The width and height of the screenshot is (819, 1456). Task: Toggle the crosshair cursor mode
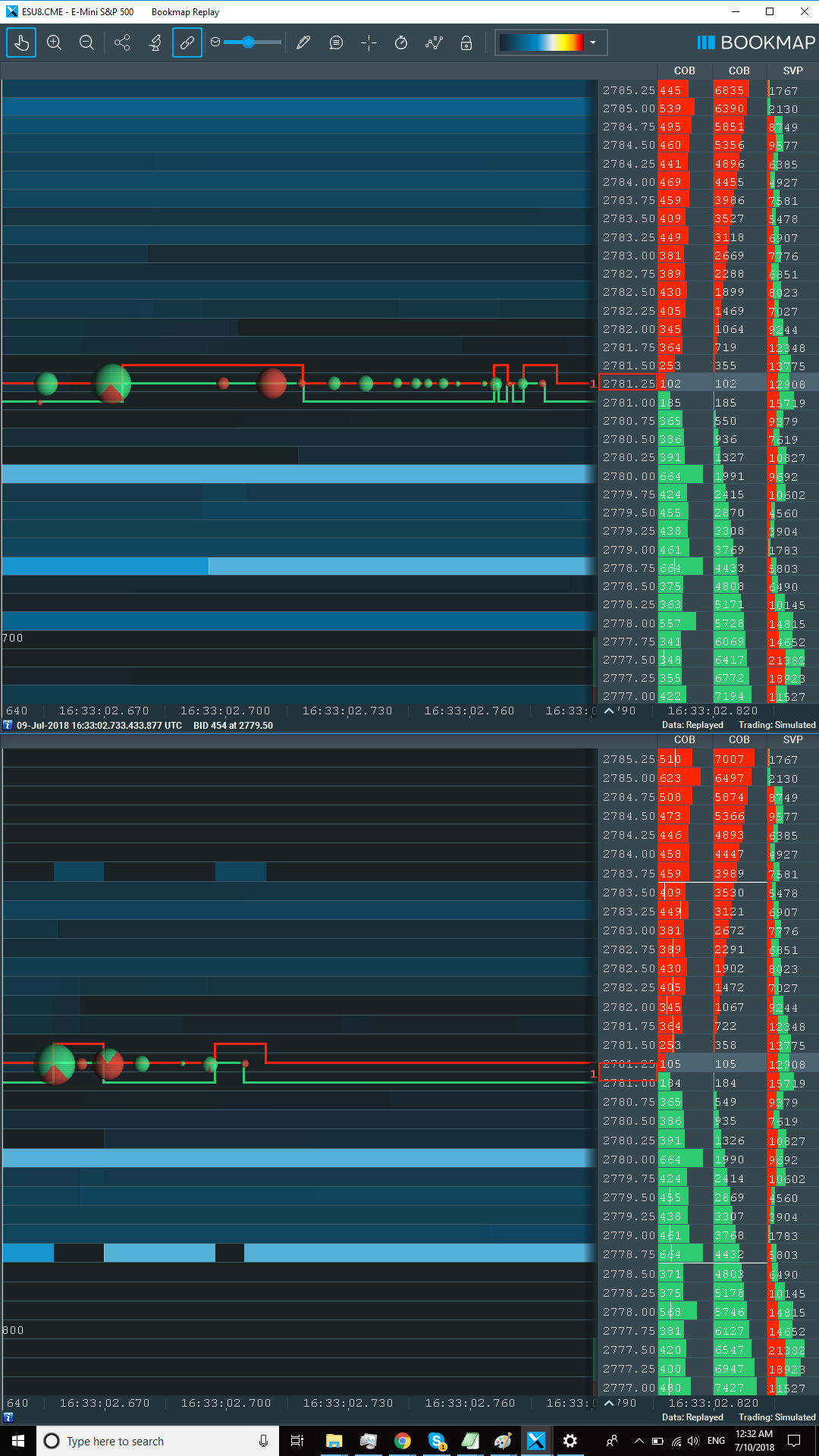click(x=369, y=42)
